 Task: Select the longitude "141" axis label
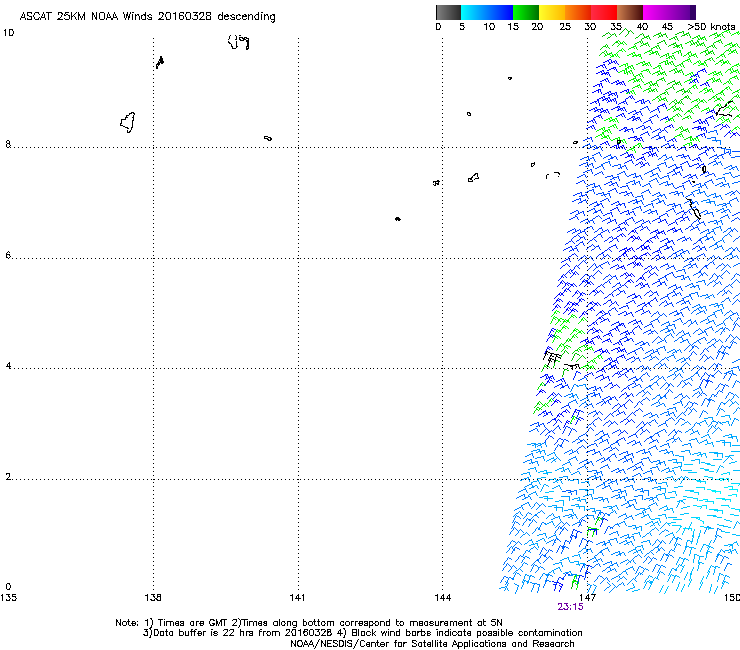pyautogui.click(x=297, y=598)
